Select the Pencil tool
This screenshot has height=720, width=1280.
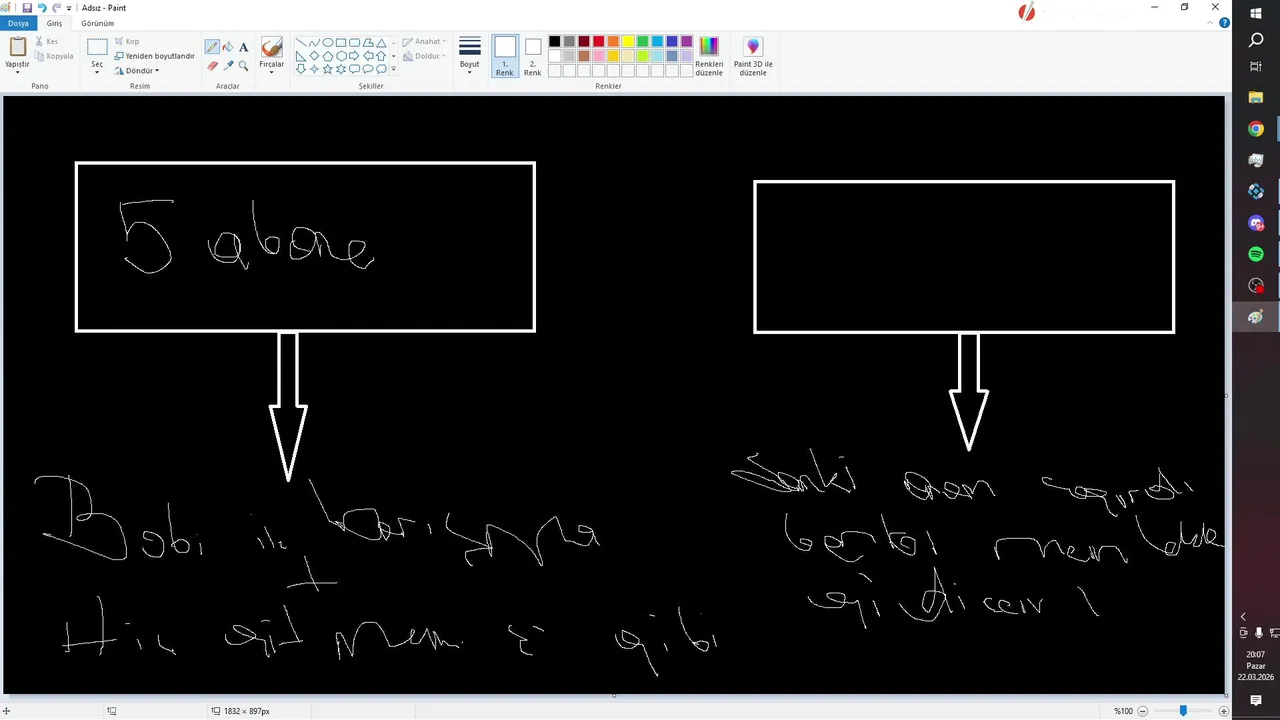point(212,47)
